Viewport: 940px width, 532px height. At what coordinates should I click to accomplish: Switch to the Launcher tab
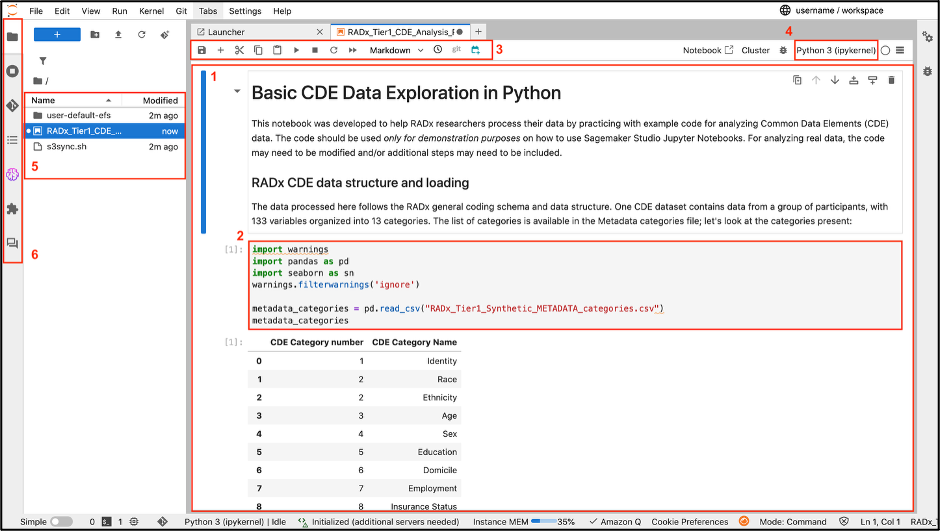(226, 32)
